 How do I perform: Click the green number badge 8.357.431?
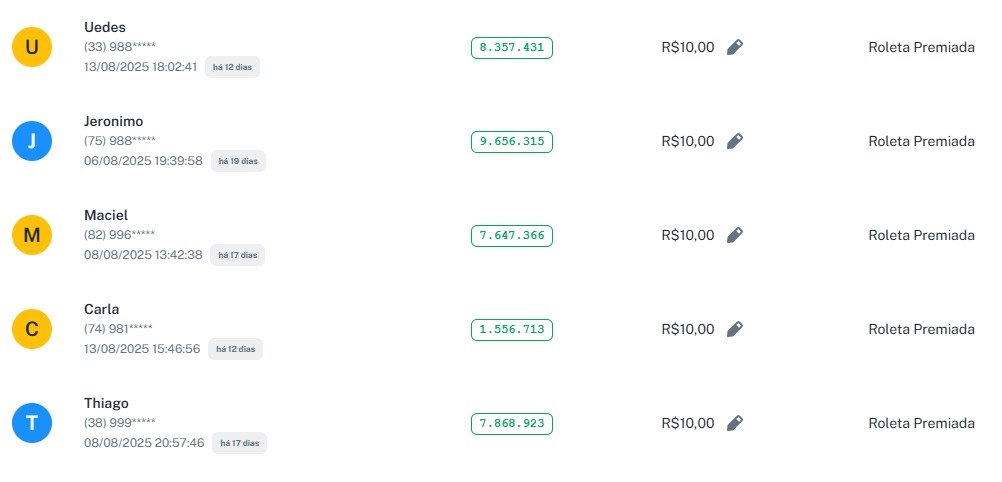point(512,47)
